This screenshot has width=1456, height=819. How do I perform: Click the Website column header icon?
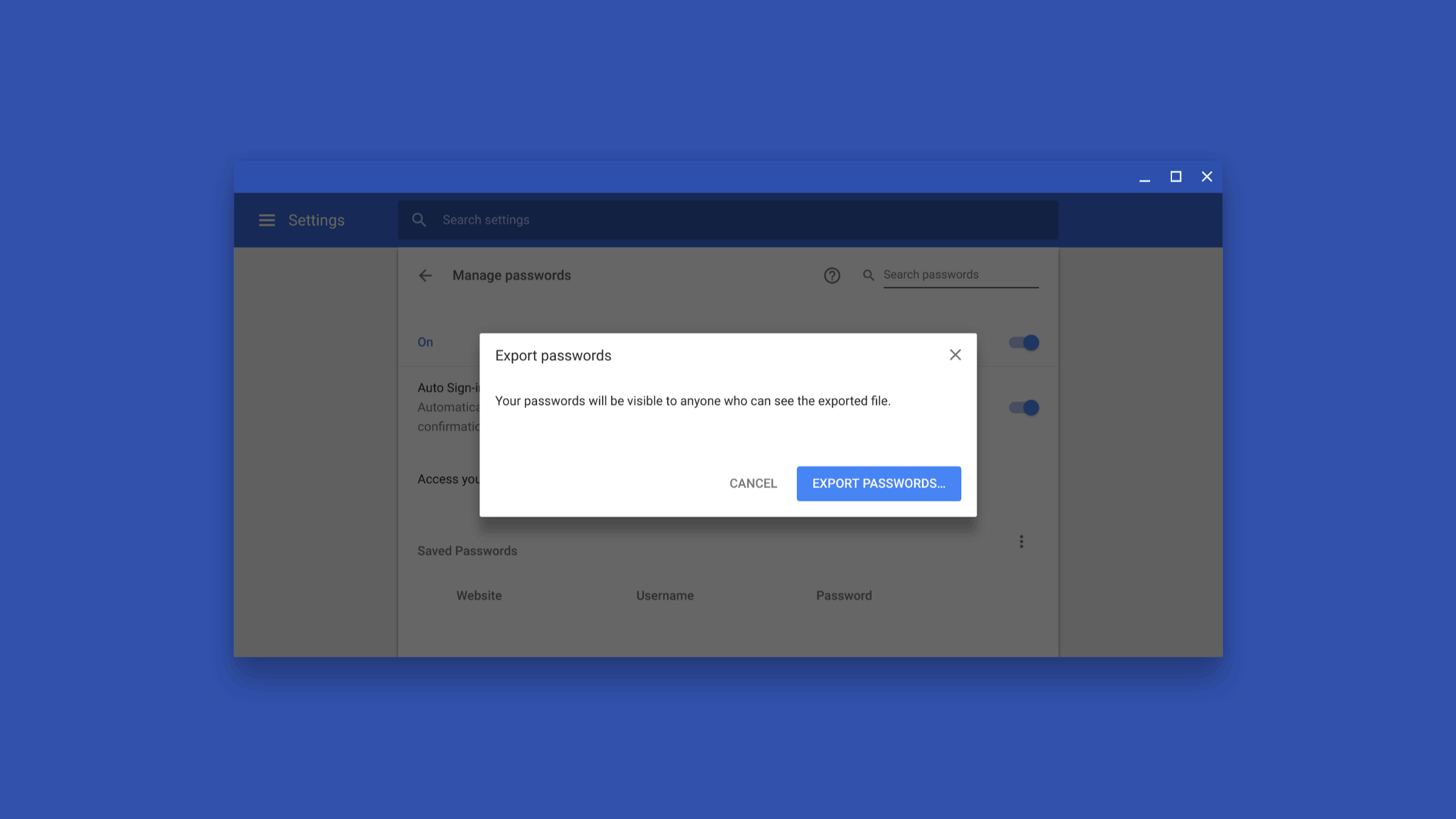pyautogui.click(x=479, y=595)
